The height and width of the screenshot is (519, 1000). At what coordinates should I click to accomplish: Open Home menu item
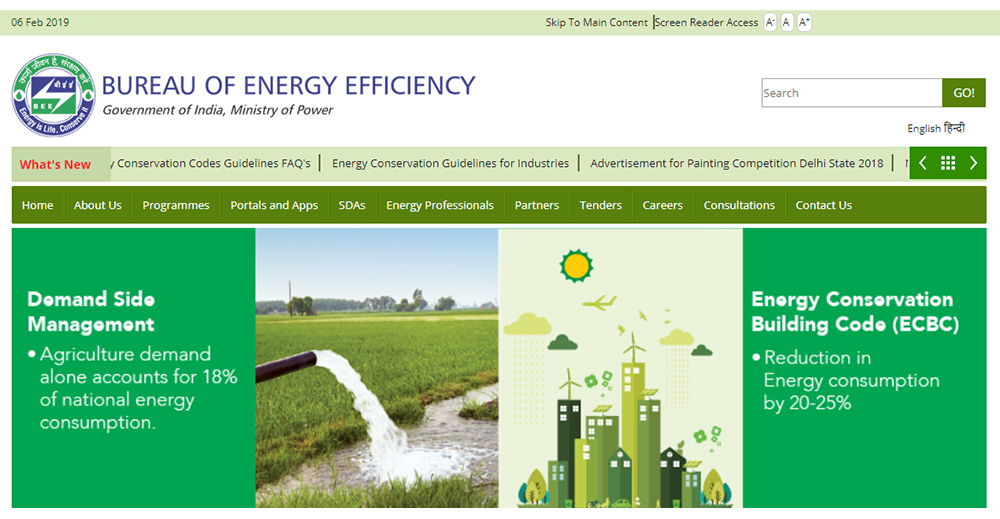pos(38,205)
